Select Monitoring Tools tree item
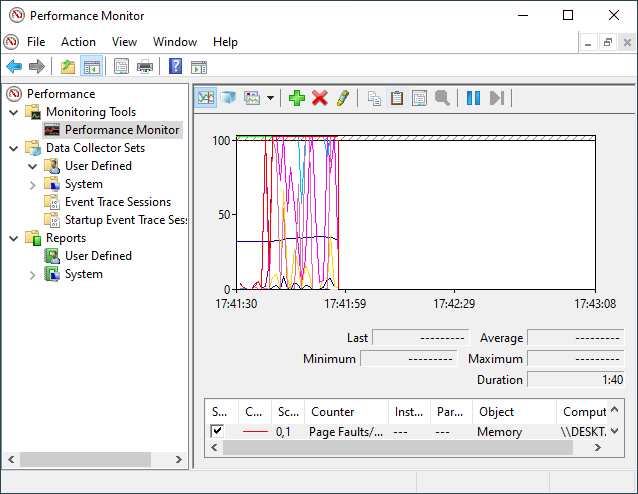Image resolution: width=638 pixels, height=494 pixels. point(91,112)
